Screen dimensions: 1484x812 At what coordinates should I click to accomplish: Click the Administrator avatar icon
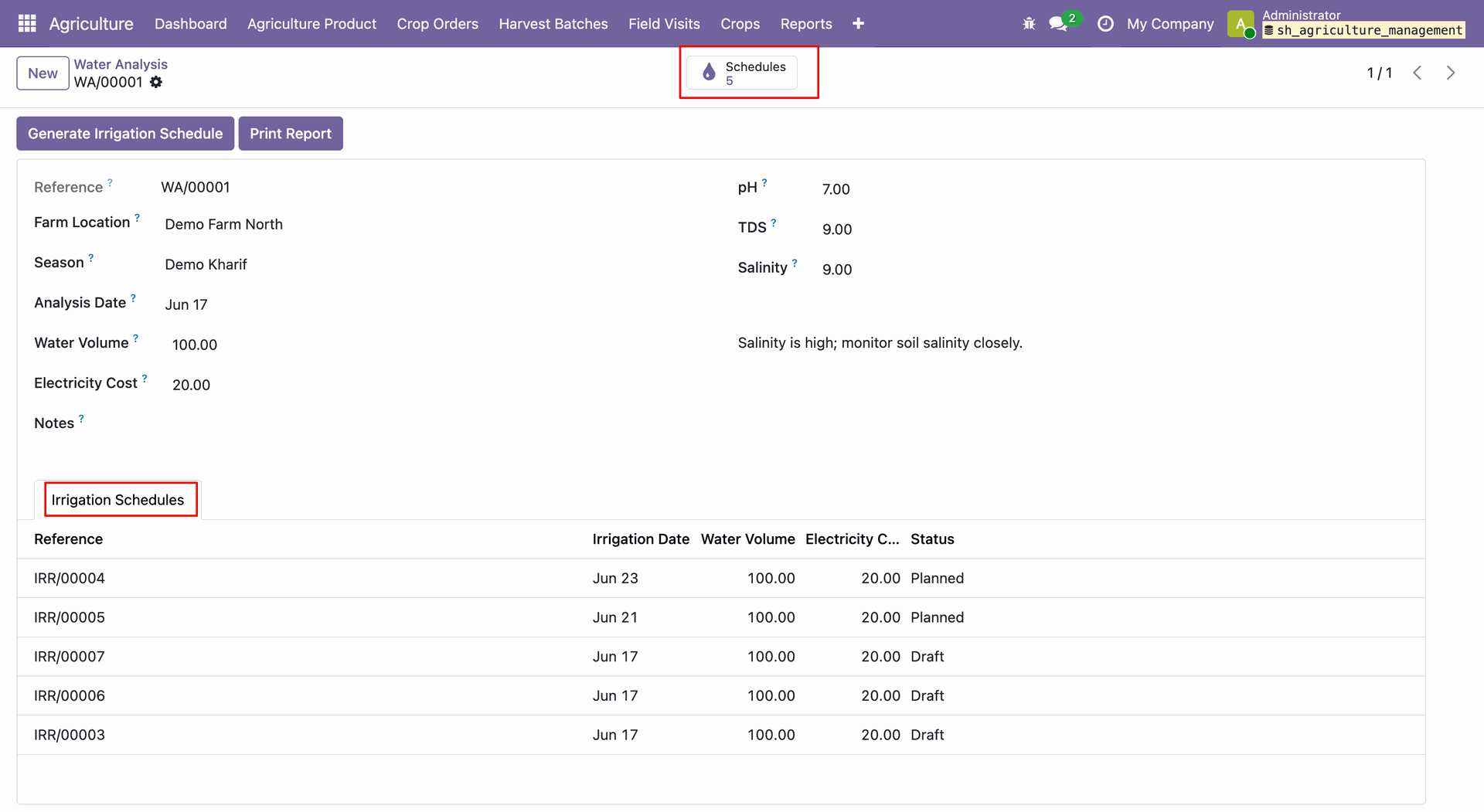(x=1241, y=24)
